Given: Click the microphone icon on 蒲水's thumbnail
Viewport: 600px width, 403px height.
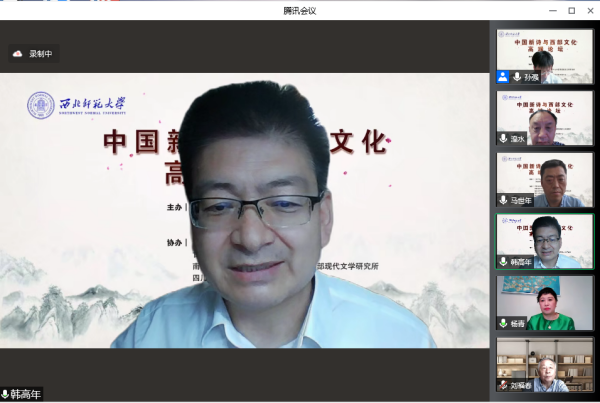Looking at the screenshot, I should 504,138.
